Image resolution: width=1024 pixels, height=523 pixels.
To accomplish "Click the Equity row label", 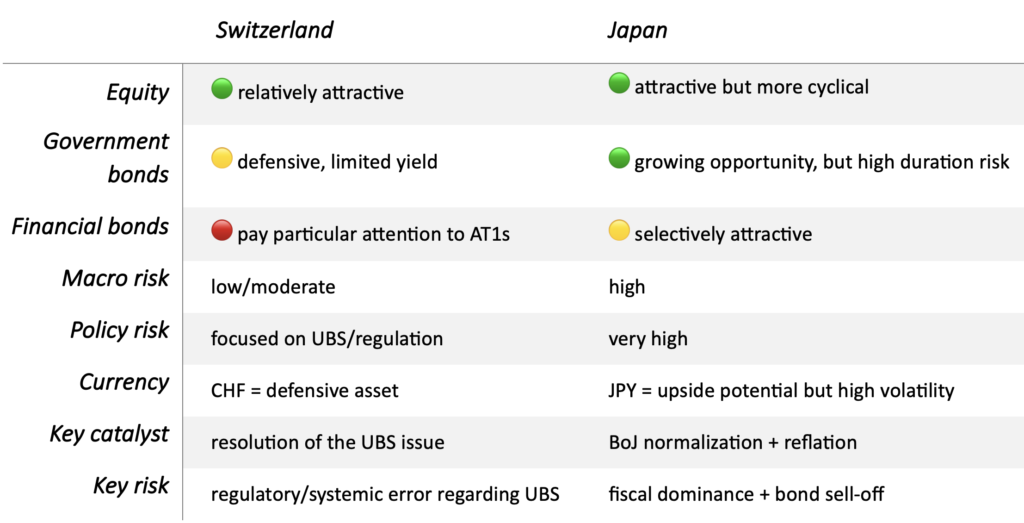I will coord(138,93).
